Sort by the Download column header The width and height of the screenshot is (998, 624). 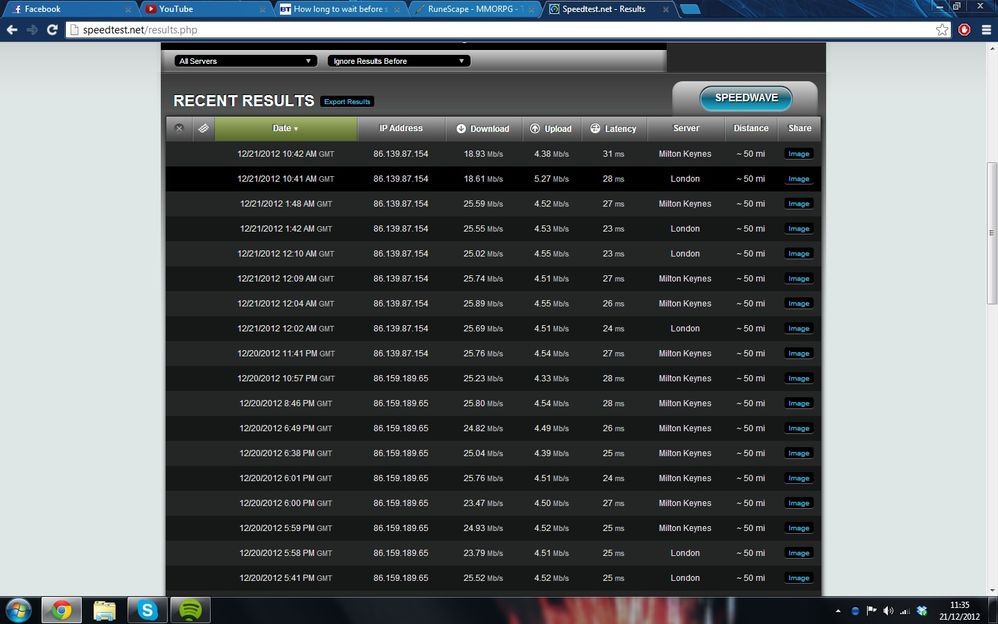tap(483, 129)
